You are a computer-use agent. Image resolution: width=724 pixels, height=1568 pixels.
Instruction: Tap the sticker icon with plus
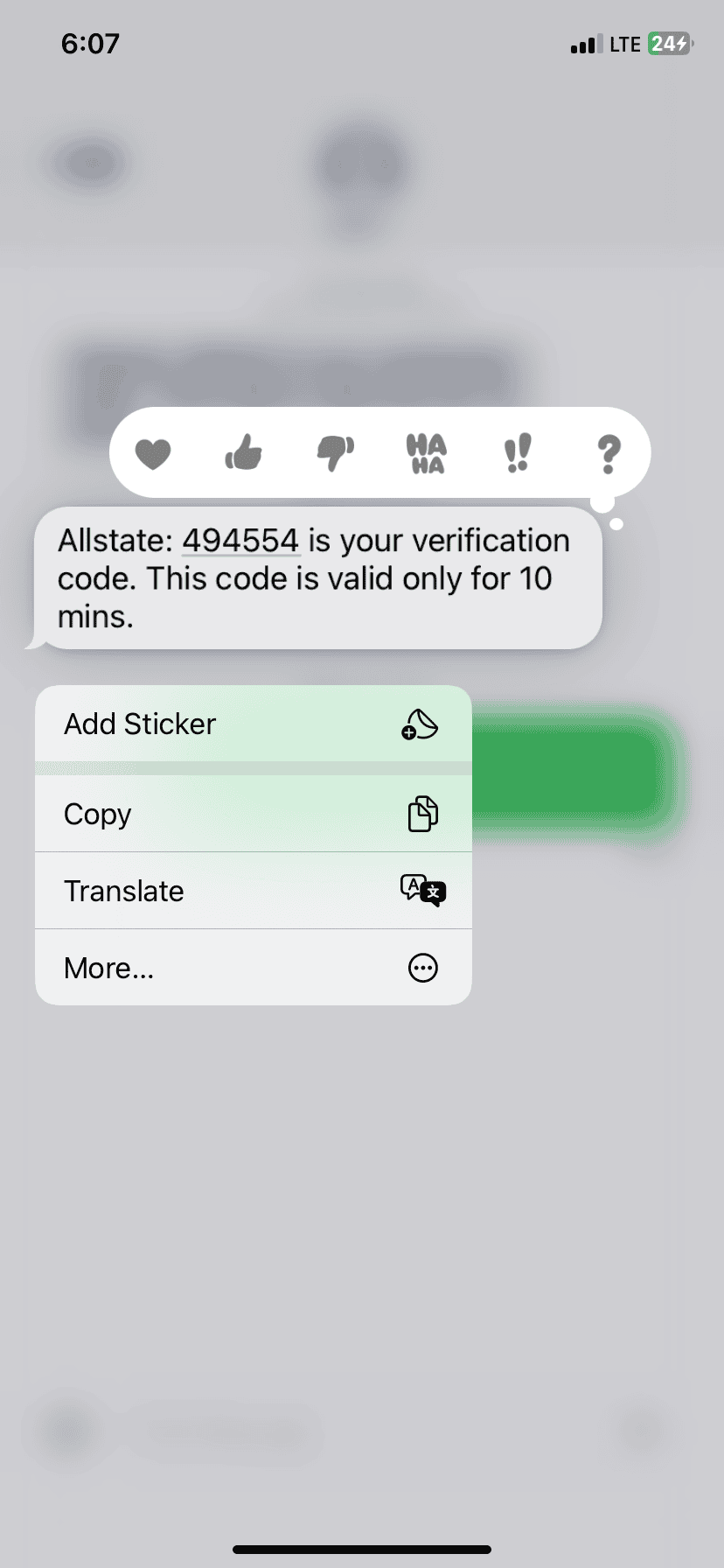tap(421, 724)
